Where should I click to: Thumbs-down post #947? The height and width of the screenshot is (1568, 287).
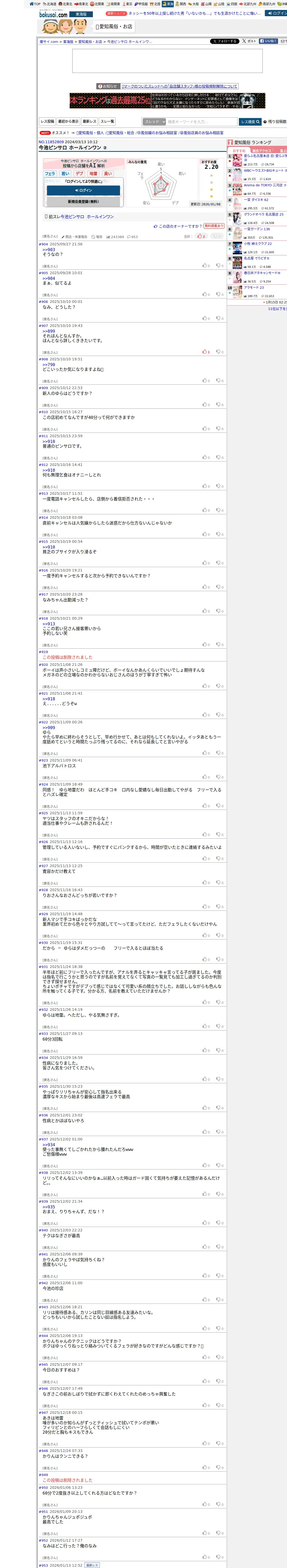point(220,1443)
